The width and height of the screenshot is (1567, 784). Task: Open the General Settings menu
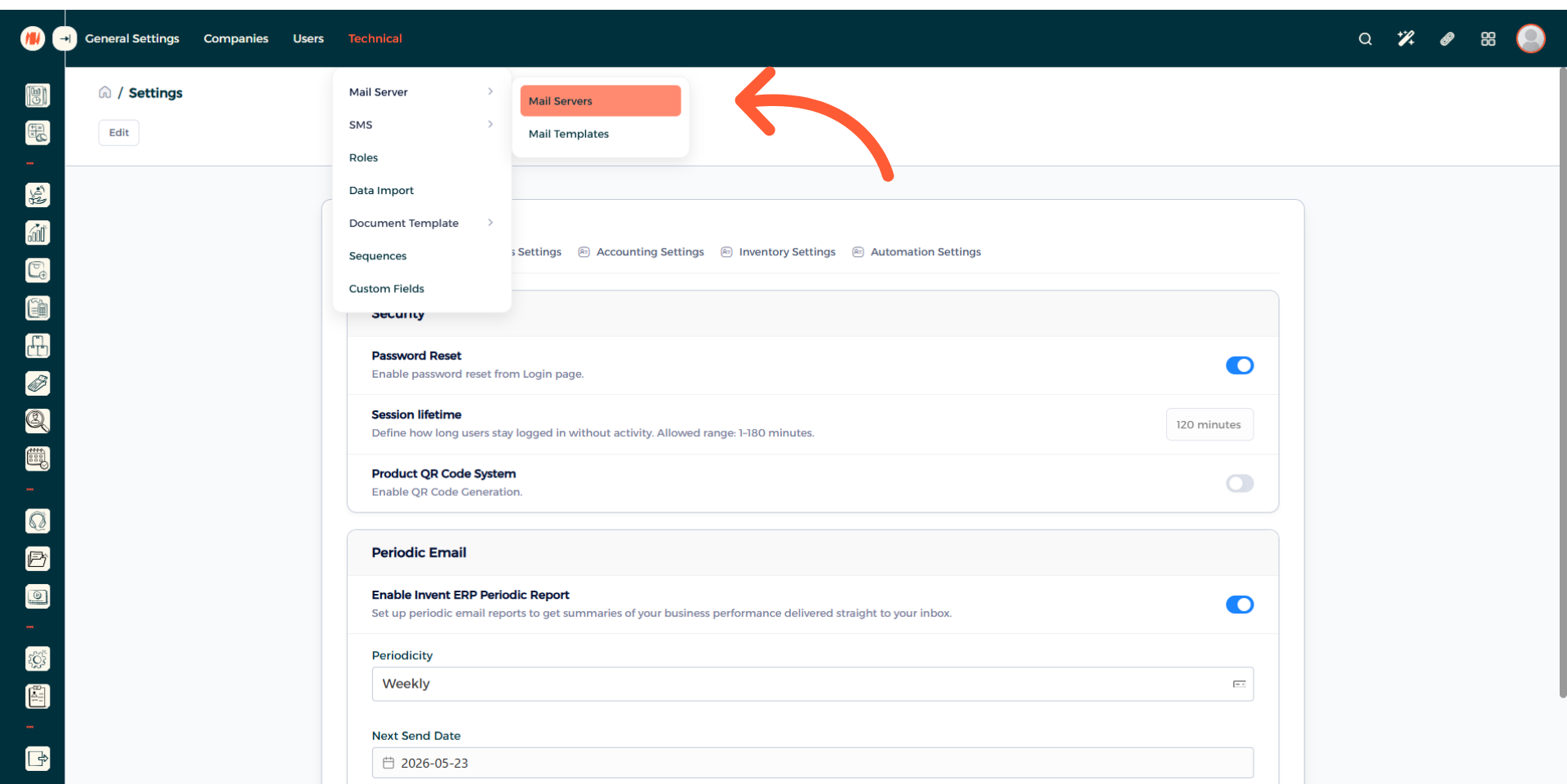pyautogui.click(x=132, y=38)
